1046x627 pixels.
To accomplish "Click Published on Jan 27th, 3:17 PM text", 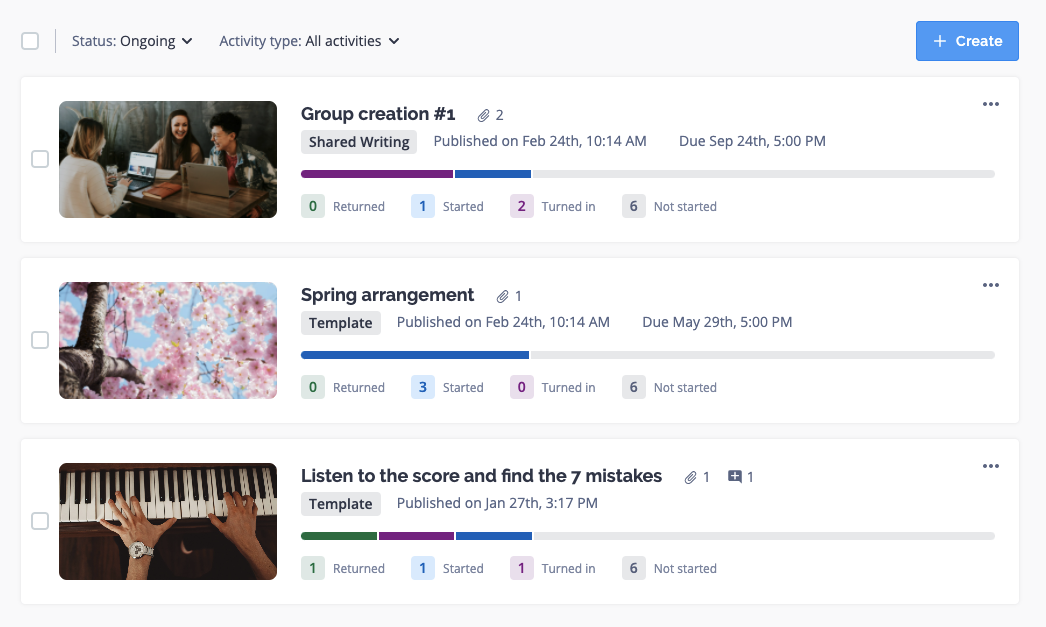I will pyautogui.click(x=497, y=503).
